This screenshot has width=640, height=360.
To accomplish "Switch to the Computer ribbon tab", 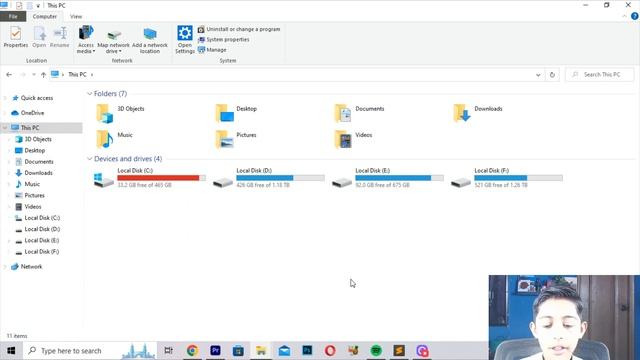I will [x=44, y=16].
